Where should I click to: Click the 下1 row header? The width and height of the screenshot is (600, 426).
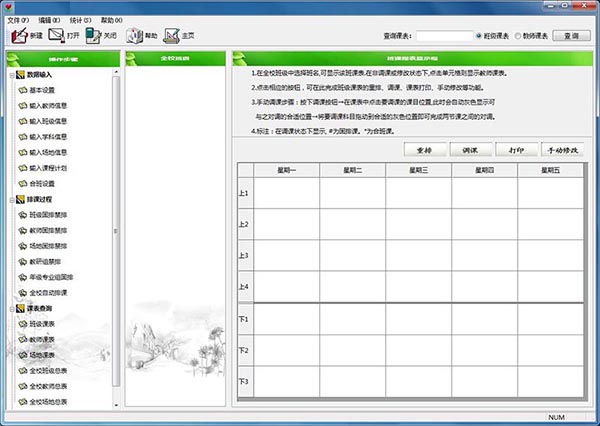click(245, 319)
